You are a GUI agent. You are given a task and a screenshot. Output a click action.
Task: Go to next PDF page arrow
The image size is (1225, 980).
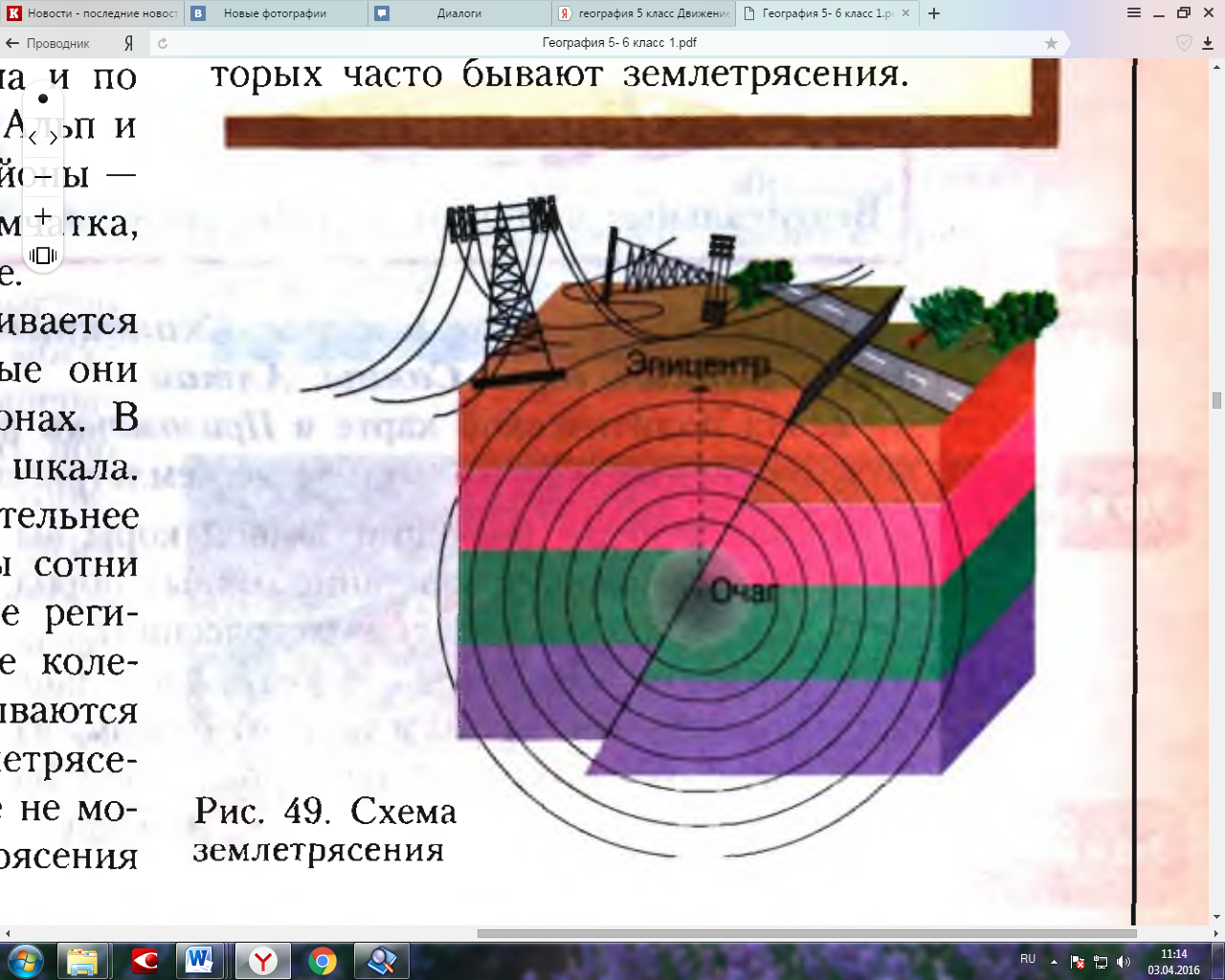(x=54, y=138)
